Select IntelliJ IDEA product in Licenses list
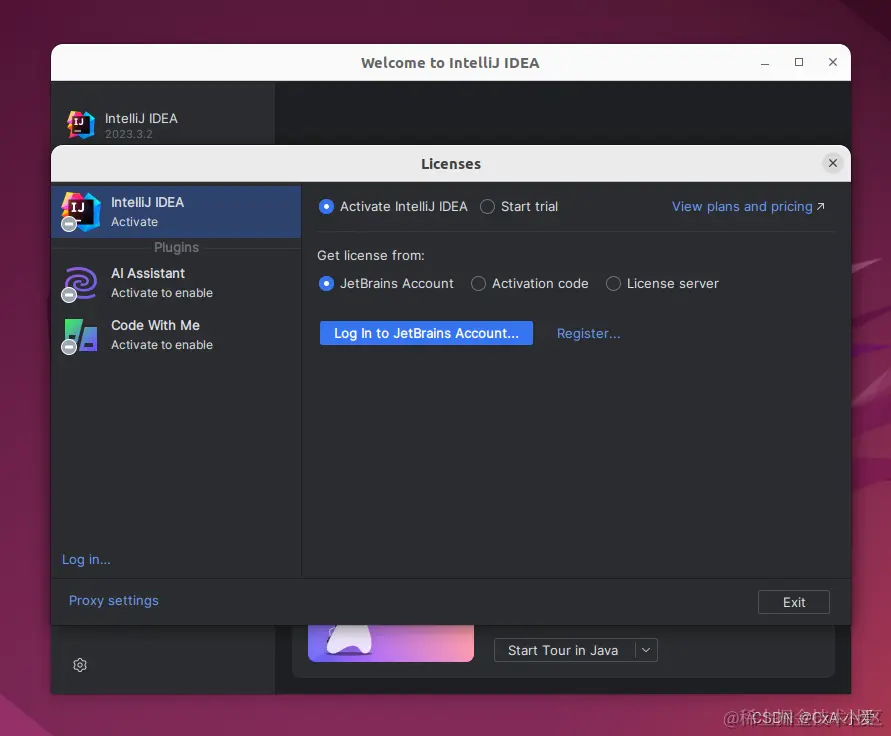 point(176,211)
